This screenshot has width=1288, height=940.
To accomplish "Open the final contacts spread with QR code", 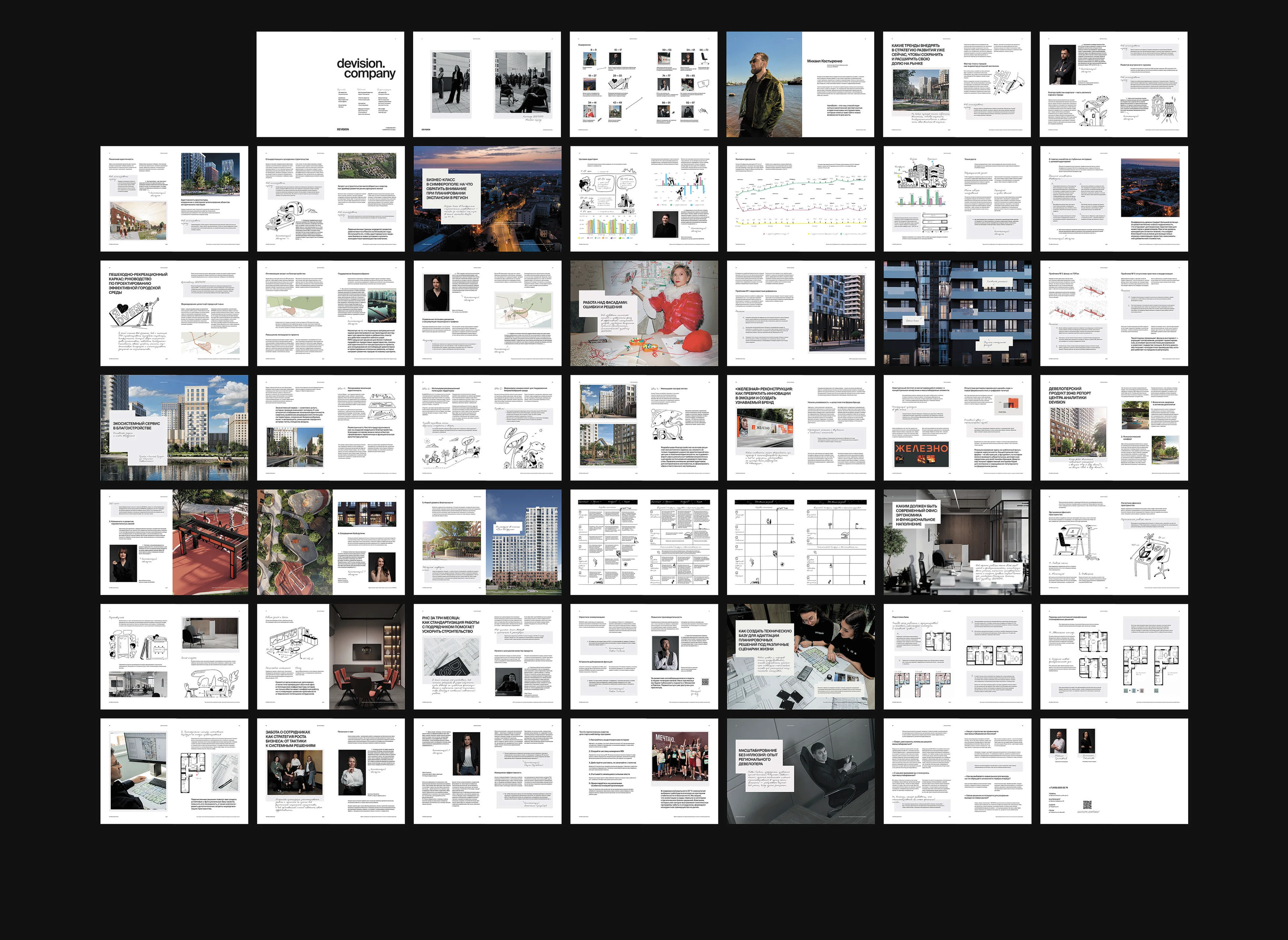I will click(x=1114, y=771).
